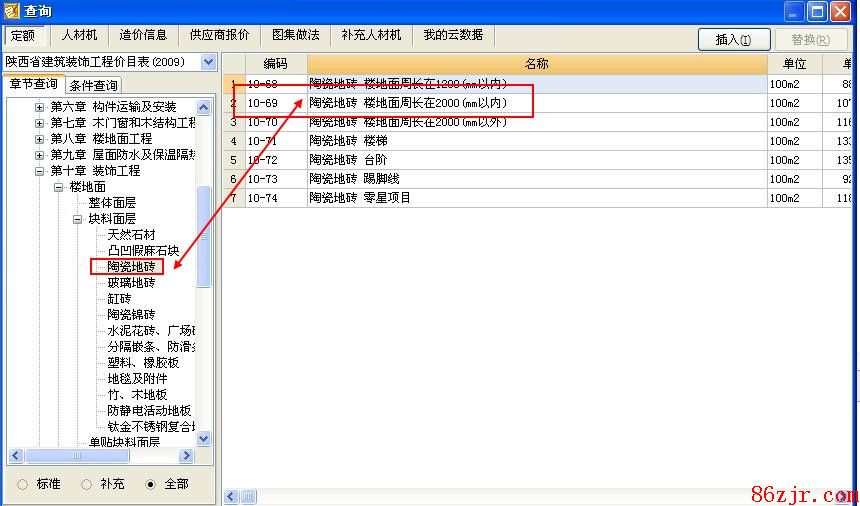The height and width of the screenshot is (506, 860).
Task: Collapse the 块料面层 tree branch
Action: [x=77, y=219]
